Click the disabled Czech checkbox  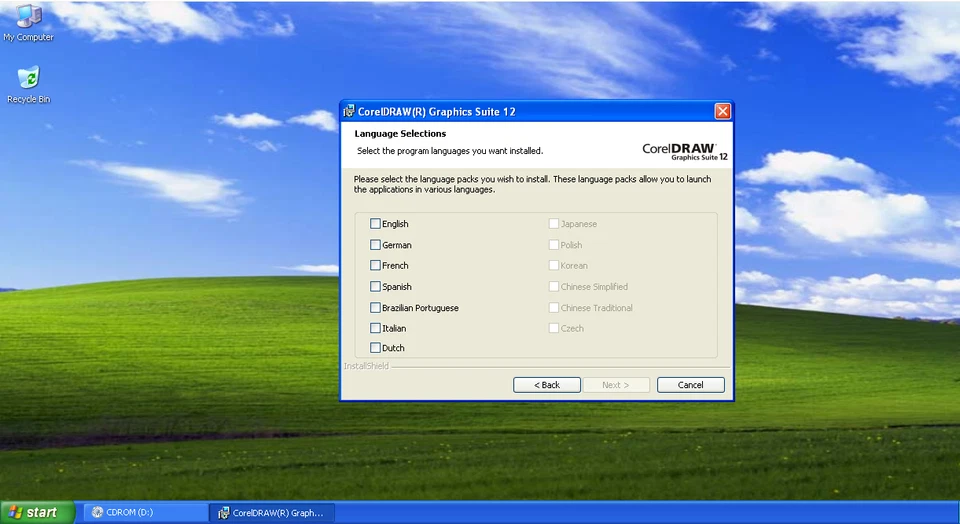553,328
